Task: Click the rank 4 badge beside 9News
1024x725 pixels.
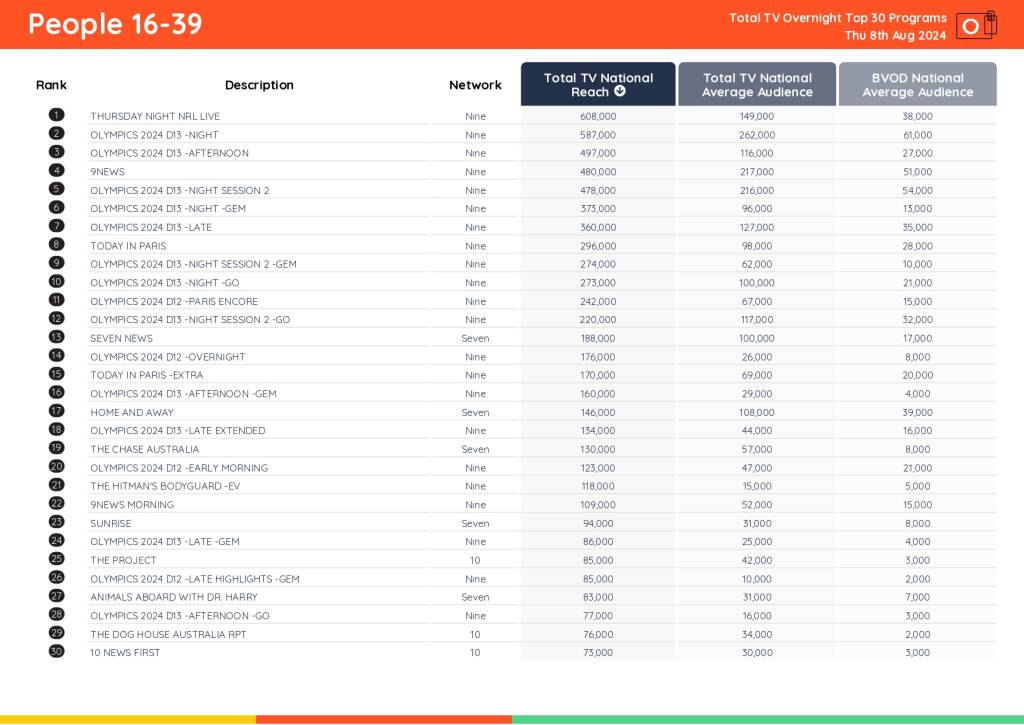Action: (57, 171)
